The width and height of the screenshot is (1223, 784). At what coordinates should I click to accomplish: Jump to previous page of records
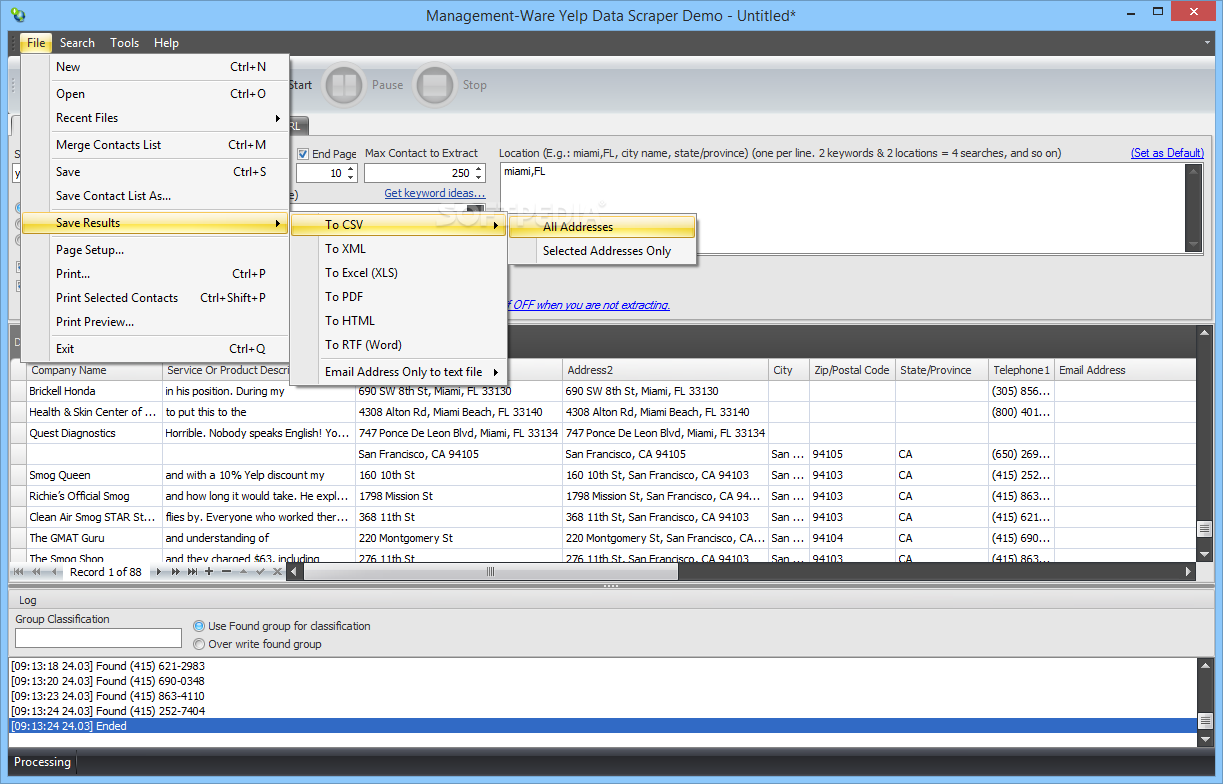point(37,572)
